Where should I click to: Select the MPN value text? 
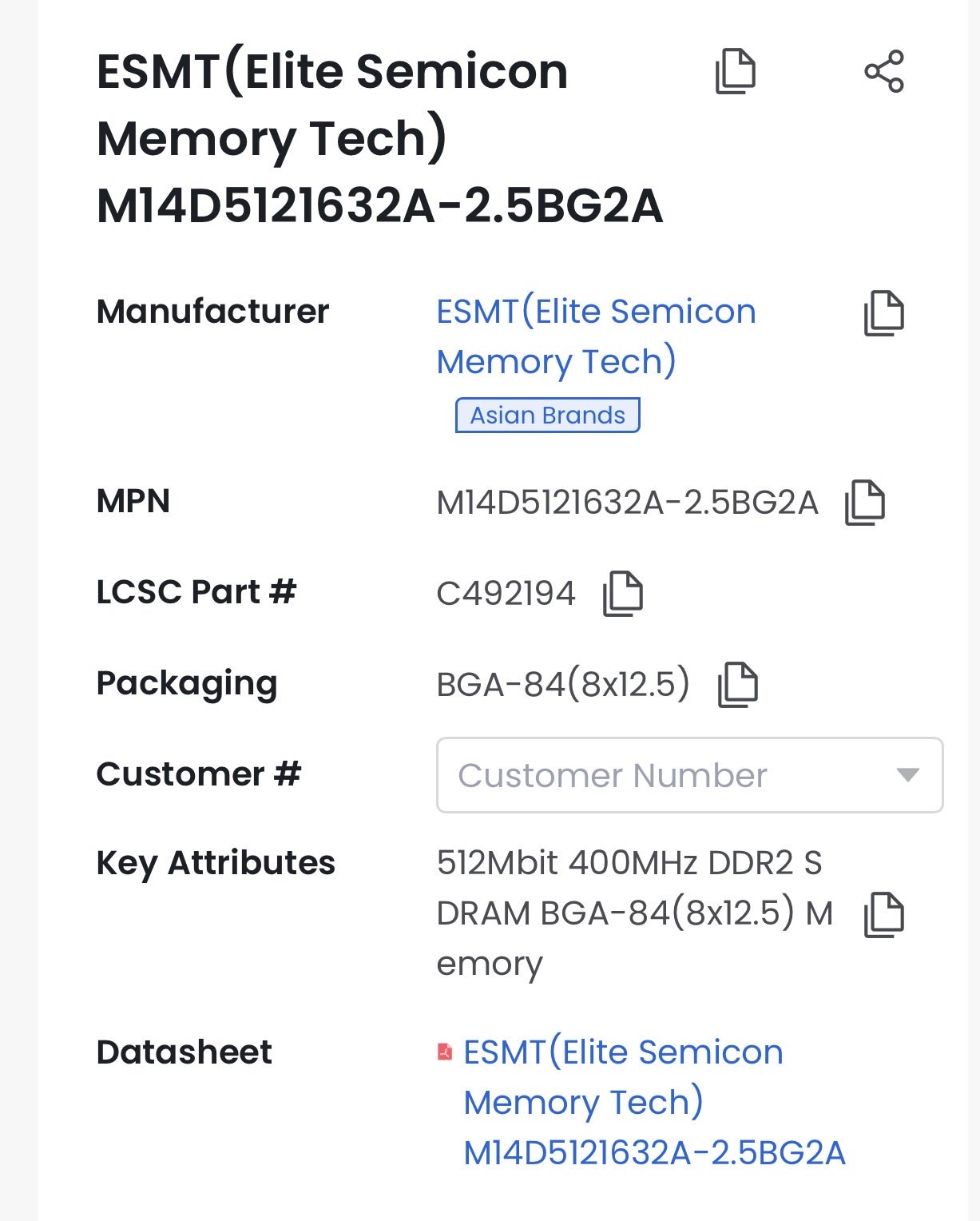point(628,503)
